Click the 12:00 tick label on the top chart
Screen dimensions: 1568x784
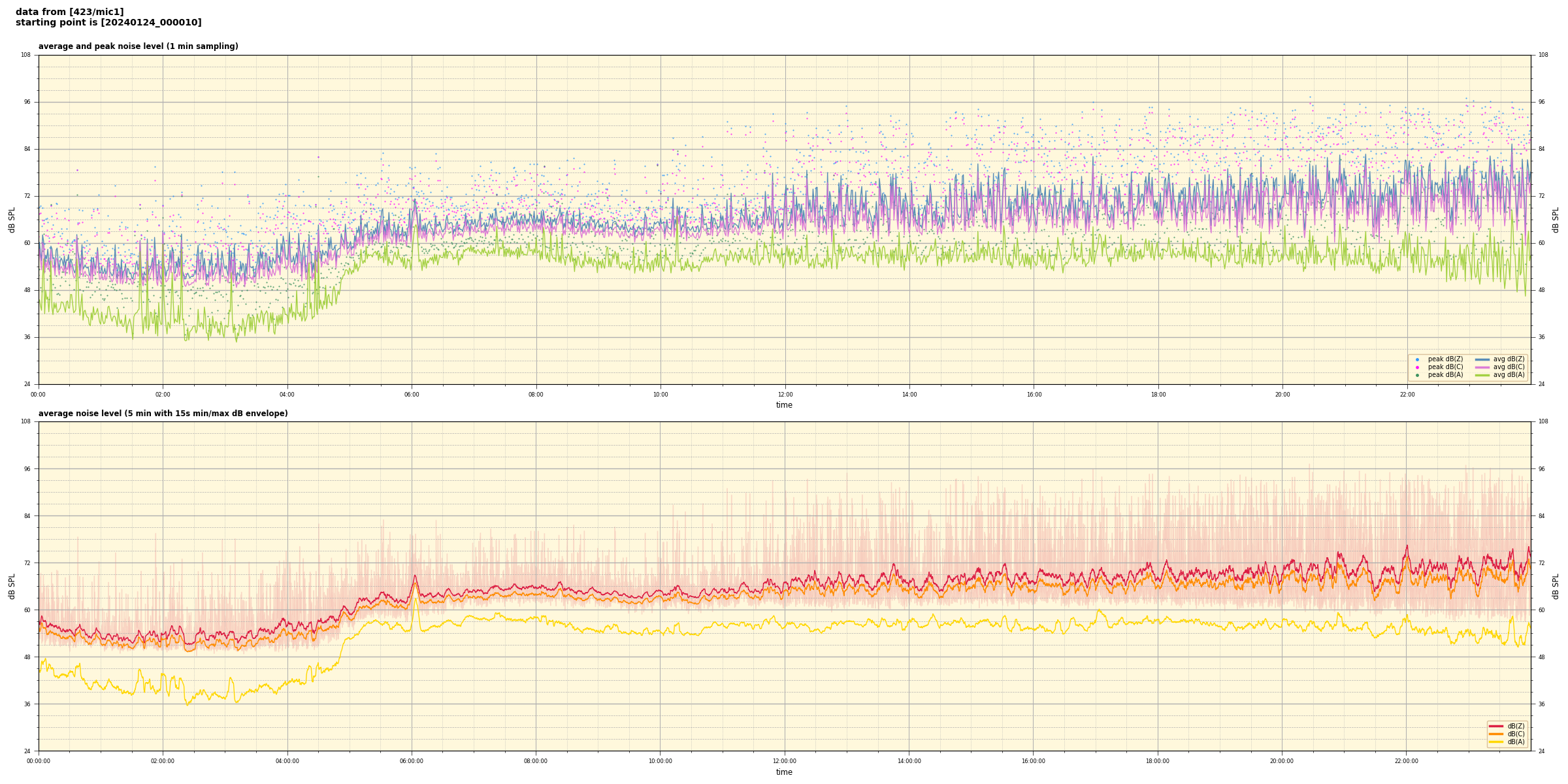[x=785, y=395]
